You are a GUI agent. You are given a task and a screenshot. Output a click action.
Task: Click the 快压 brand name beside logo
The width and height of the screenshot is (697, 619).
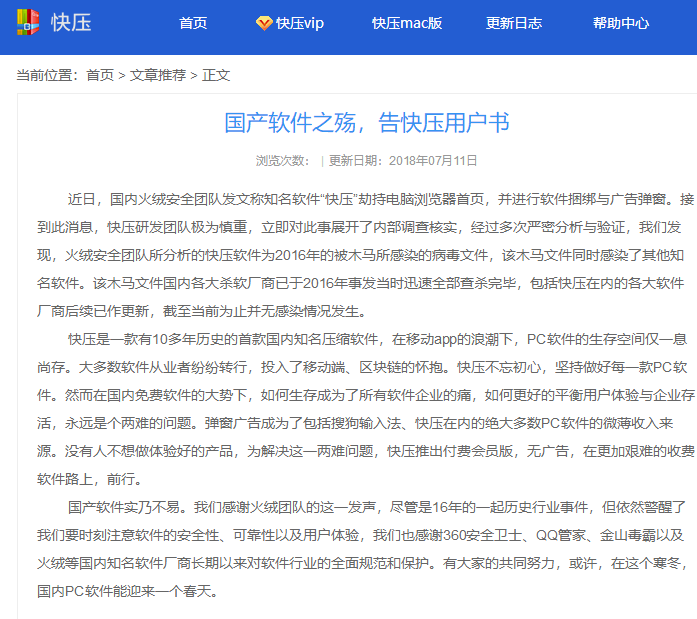[x=72, y=23]
